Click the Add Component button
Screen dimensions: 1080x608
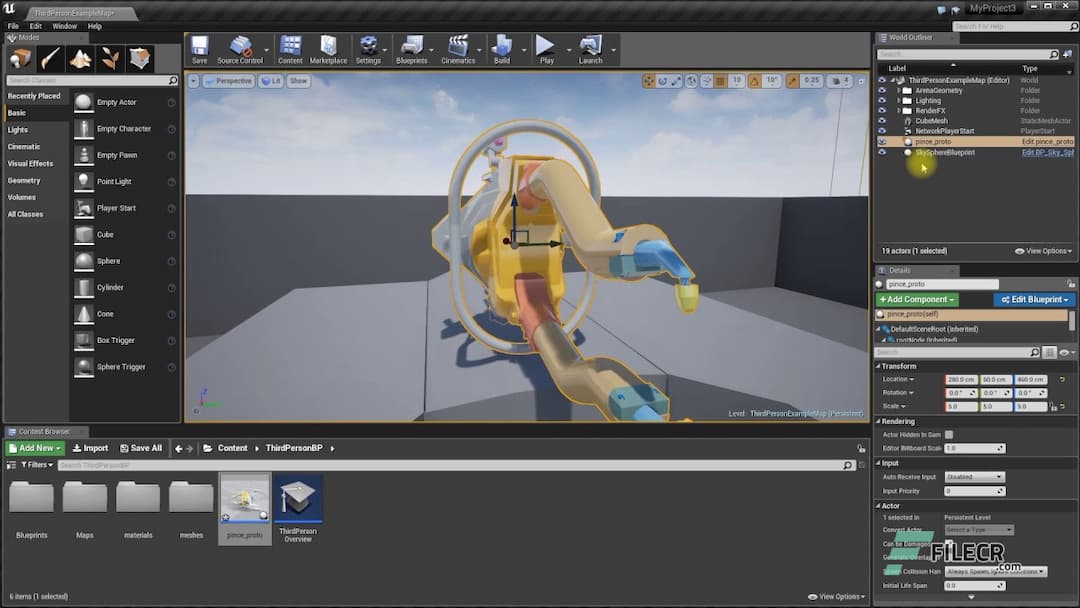[916, 299]
